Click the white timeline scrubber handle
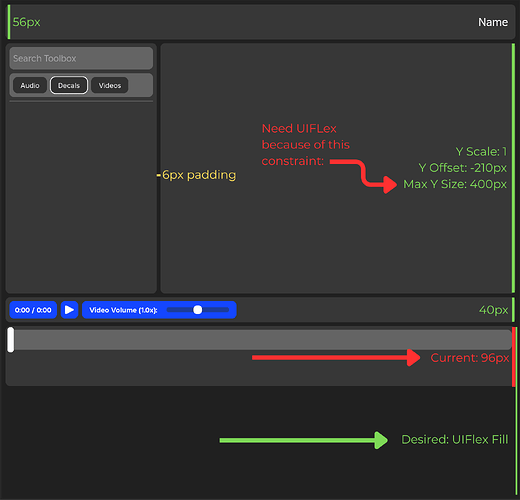 pos(11,339)
